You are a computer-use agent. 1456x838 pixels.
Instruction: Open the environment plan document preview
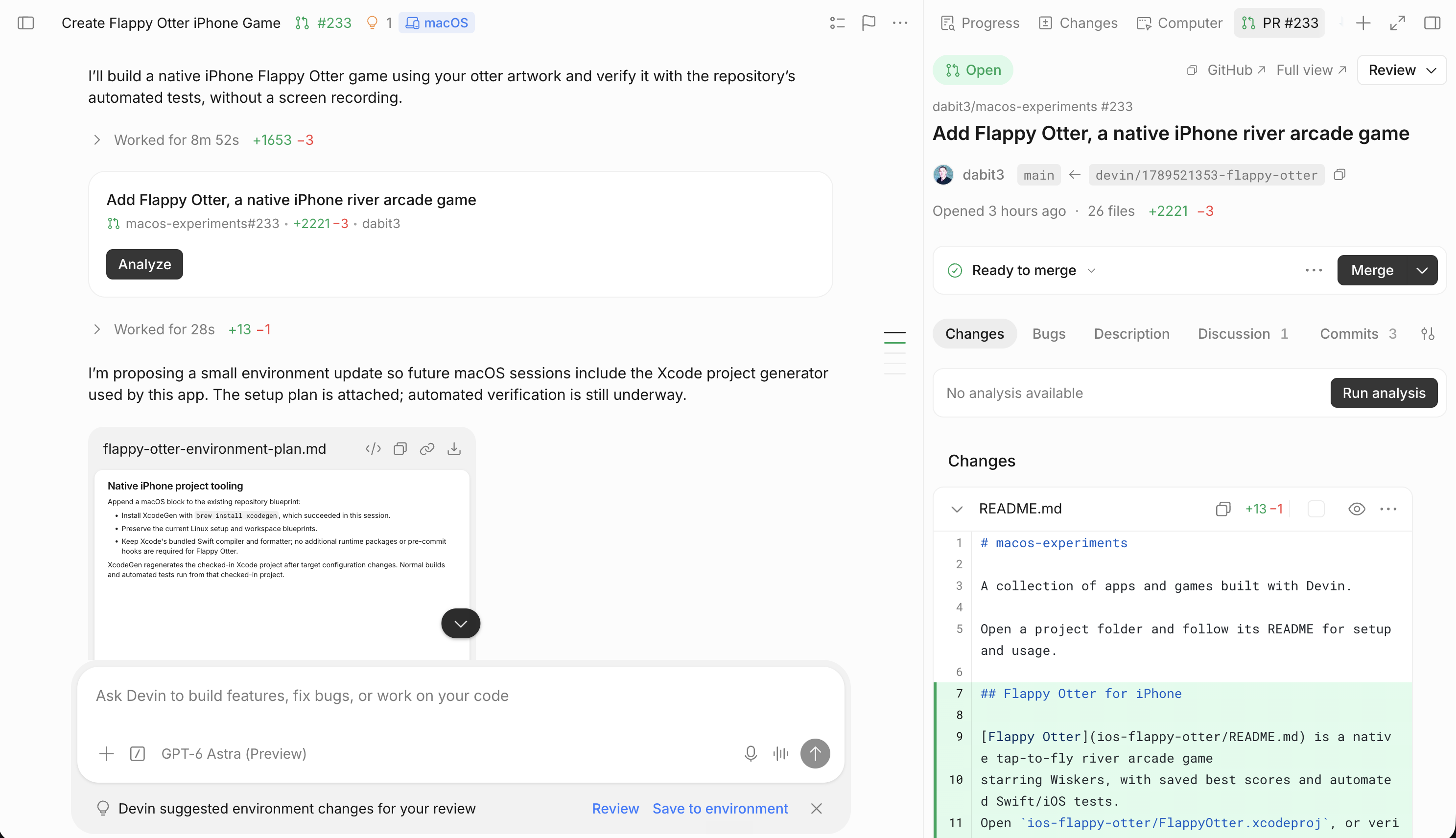(282, 564)
